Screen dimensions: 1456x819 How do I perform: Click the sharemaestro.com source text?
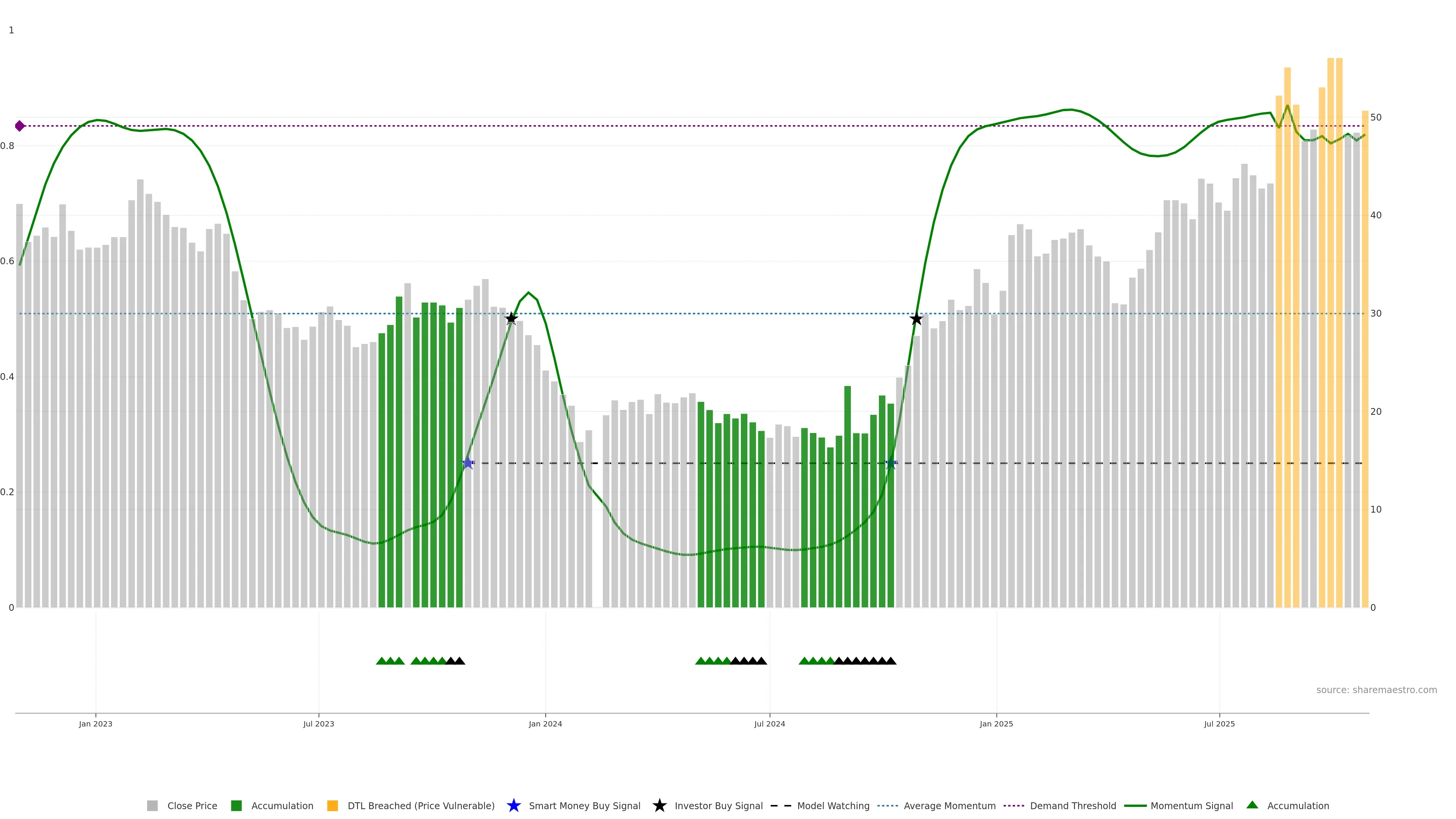pyautogui.click(x=1376, y=690)
